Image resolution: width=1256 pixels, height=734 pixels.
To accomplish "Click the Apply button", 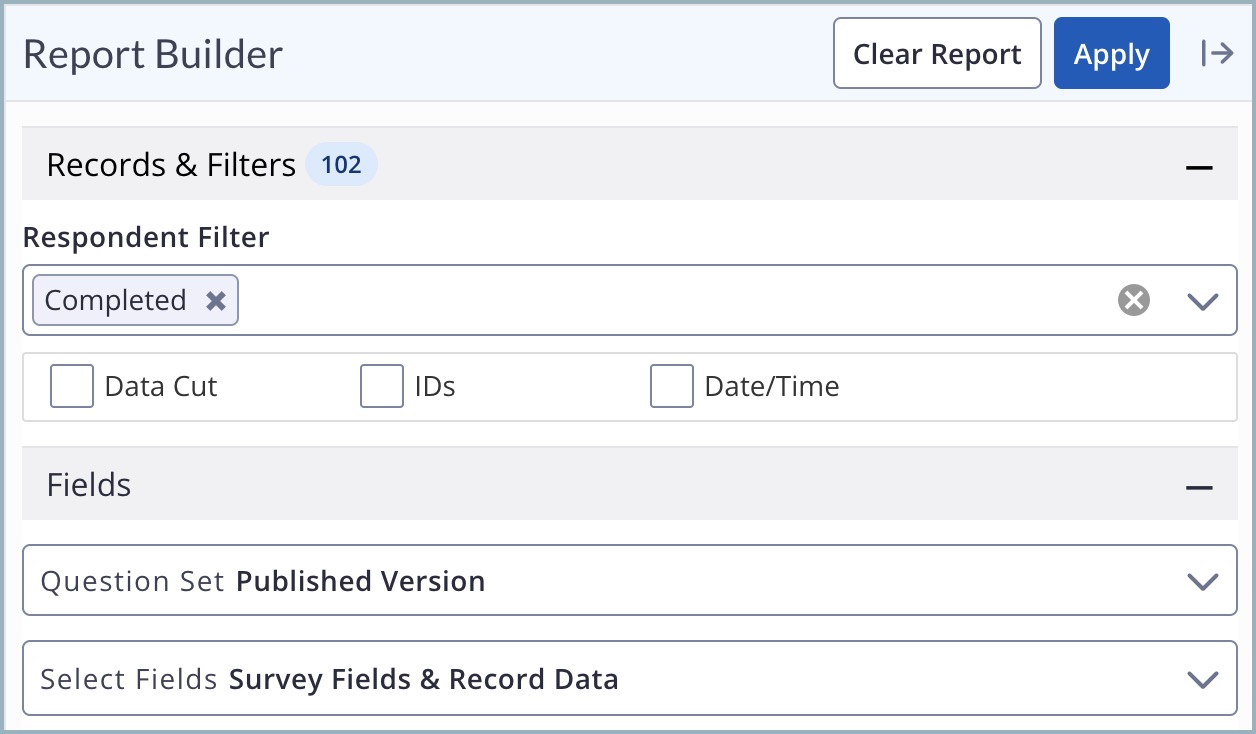I will pos(1112,53).
